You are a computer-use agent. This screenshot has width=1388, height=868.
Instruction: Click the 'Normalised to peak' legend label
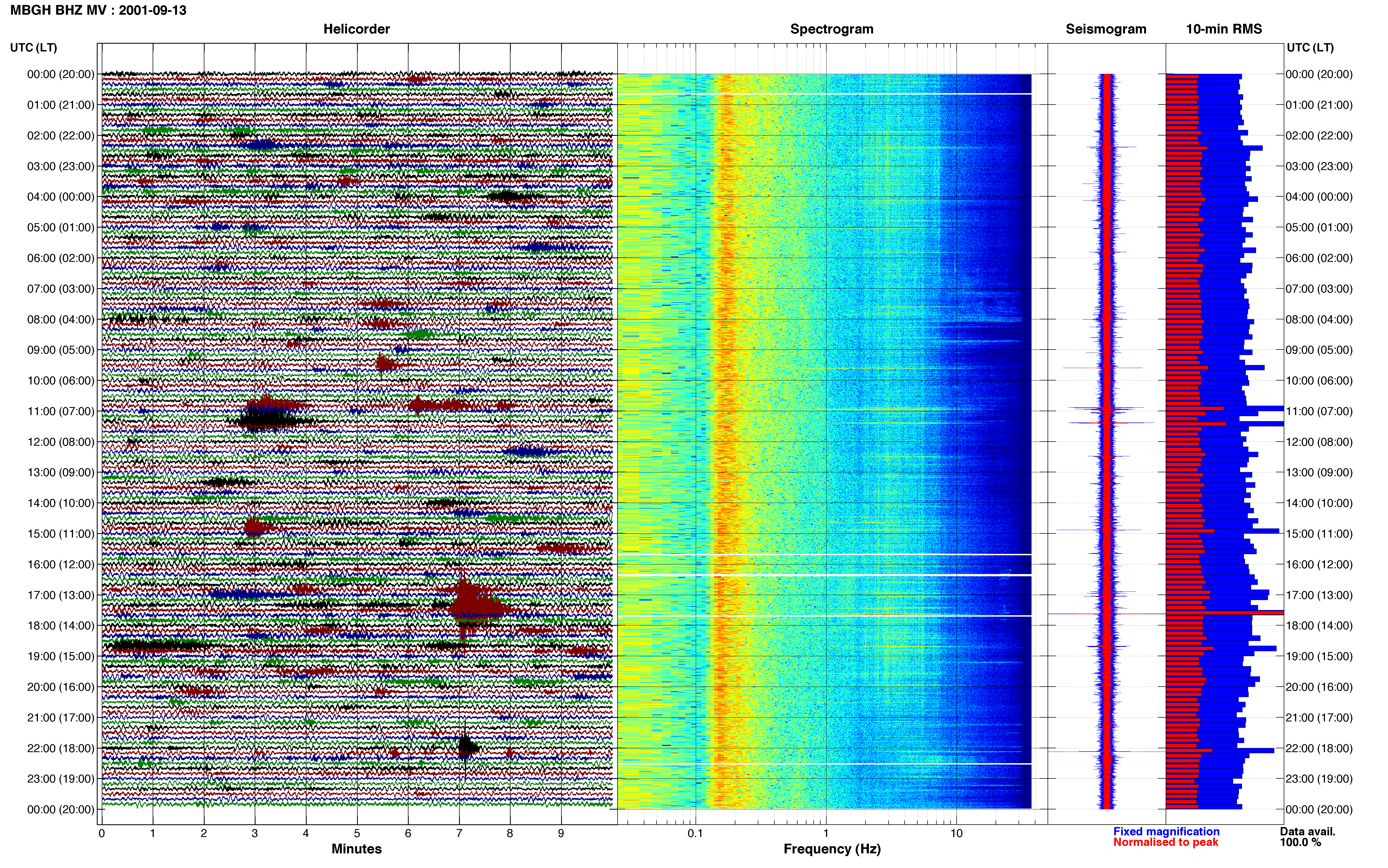click(x=1165, y=842)
